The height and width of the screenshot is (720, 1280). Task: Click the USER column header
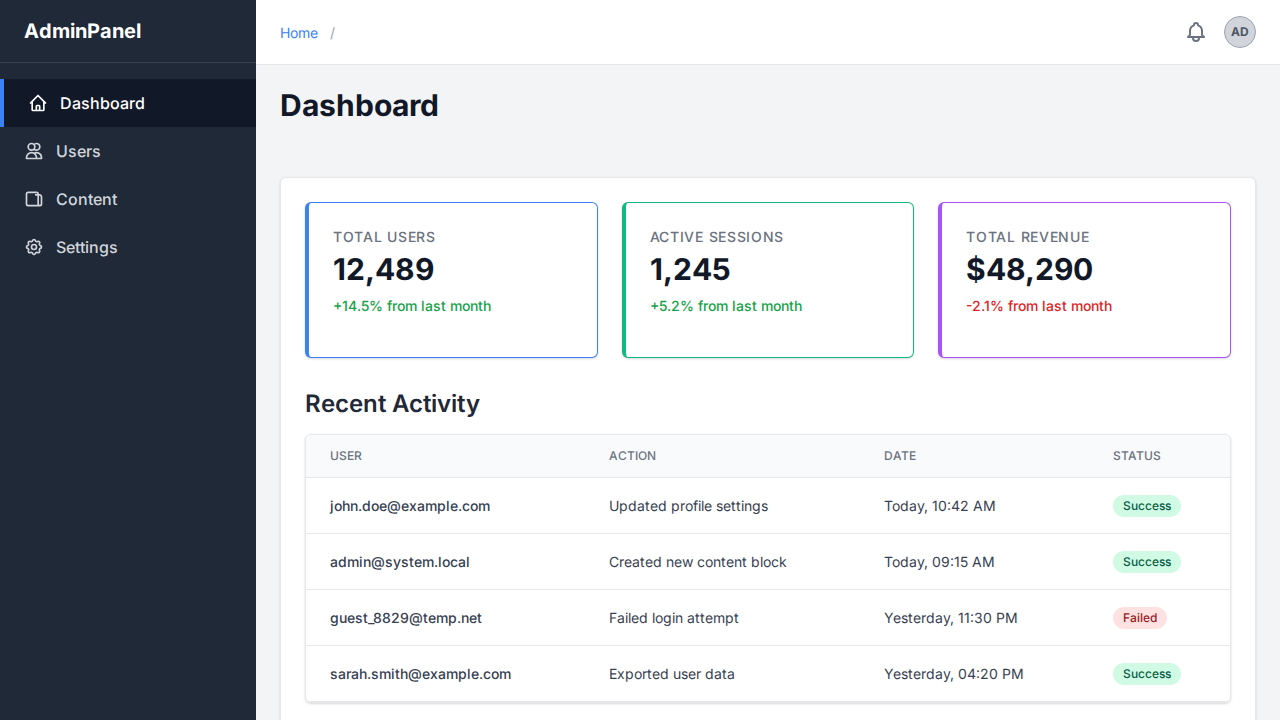(x=346, y=455)
